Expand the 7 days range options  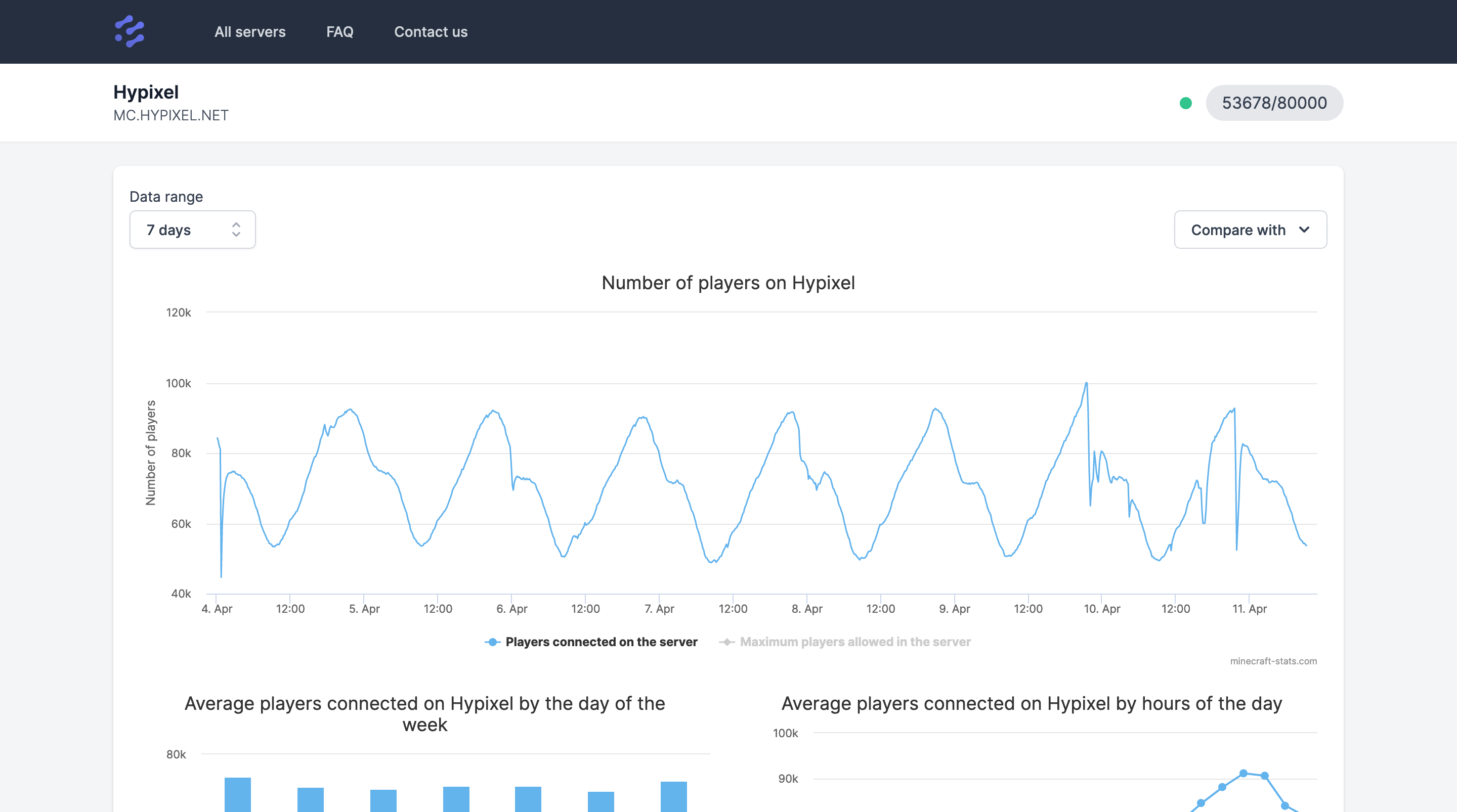(x=192, y=230)
